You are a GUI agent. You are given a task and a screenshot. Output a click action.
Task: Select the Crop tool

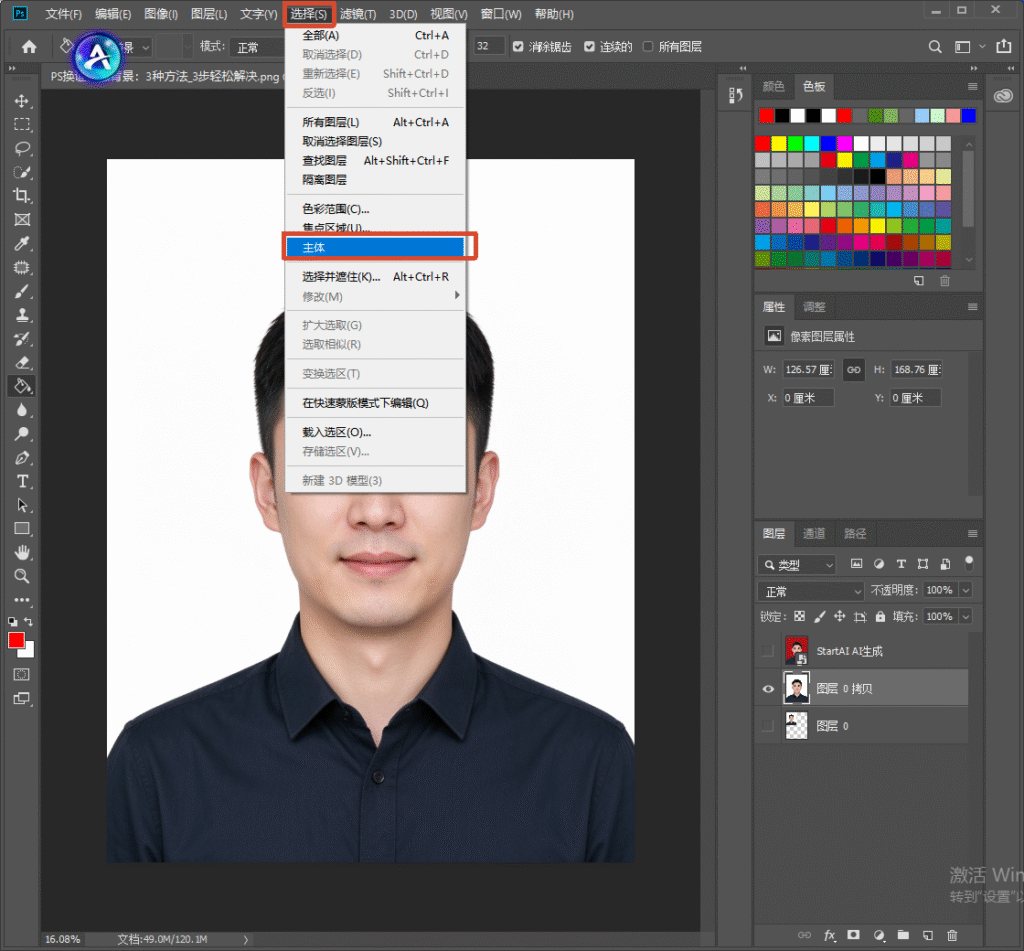click(x=22, y=195)
